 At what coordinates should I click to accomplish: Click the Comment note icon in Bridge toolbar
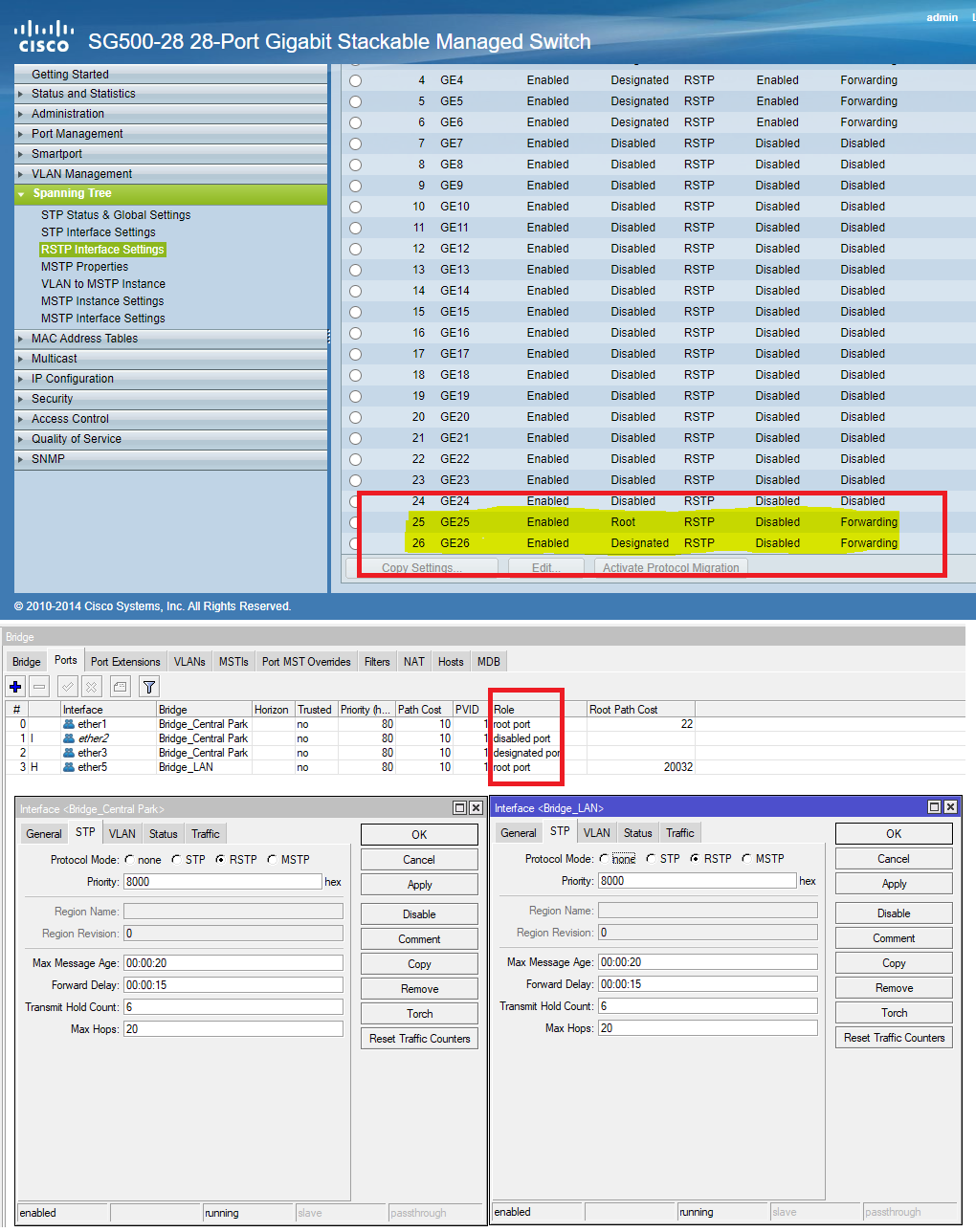tap(120, 687)
